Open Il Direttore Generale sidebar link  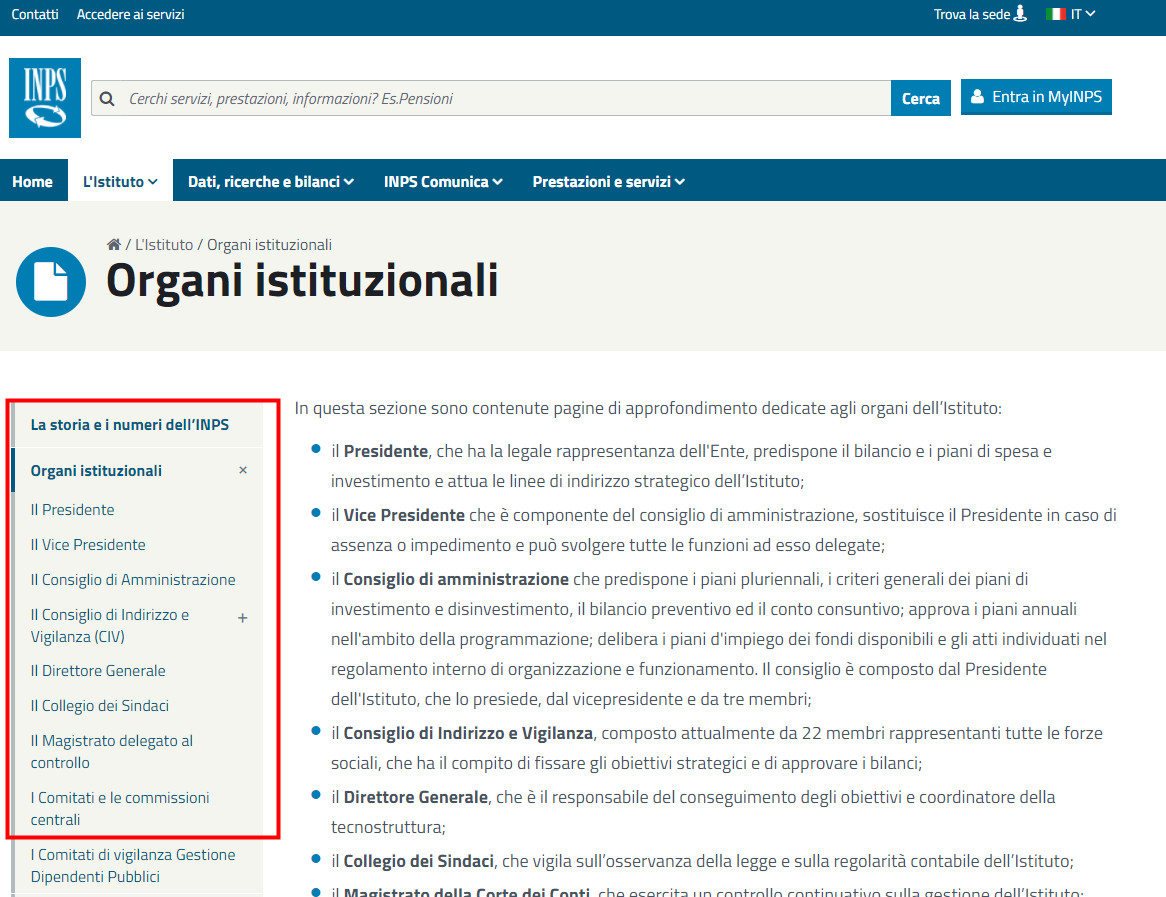pos(98,670)
